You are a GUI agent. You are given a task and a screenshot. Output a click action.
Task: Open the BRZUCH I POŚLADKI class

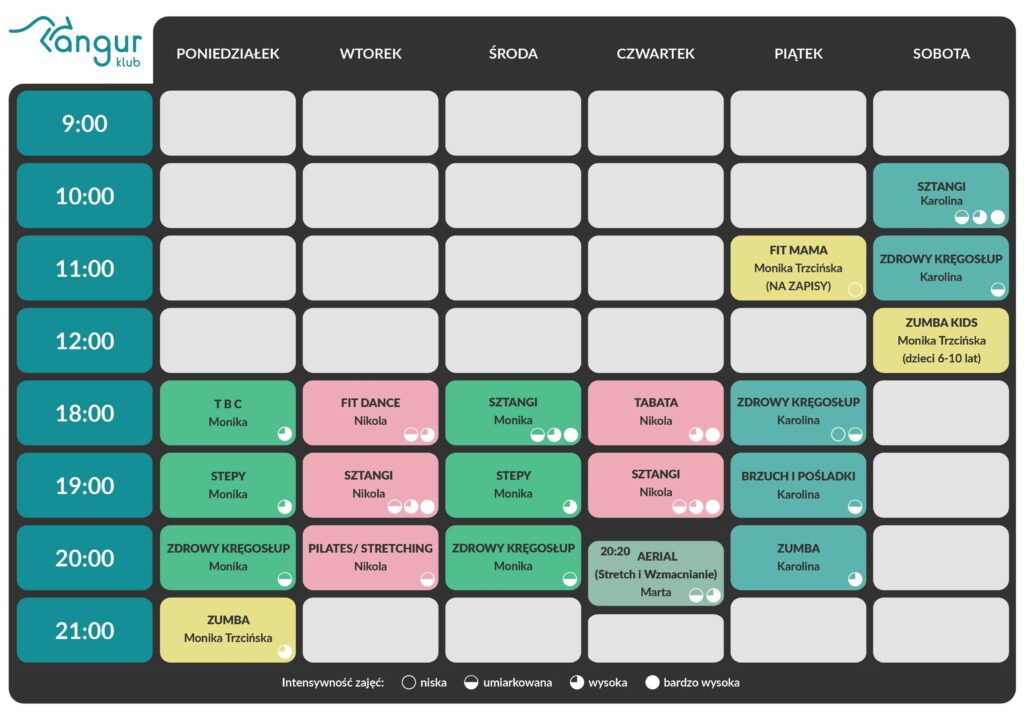798,485
